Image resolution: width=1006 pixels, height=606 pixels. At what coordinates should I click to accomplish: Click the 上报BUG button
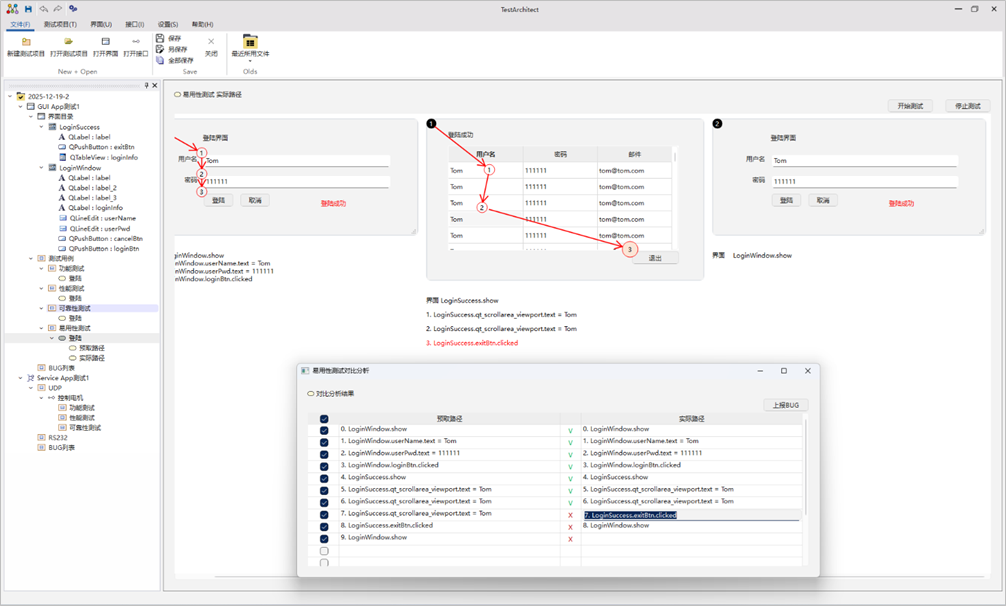pos(785,405)
